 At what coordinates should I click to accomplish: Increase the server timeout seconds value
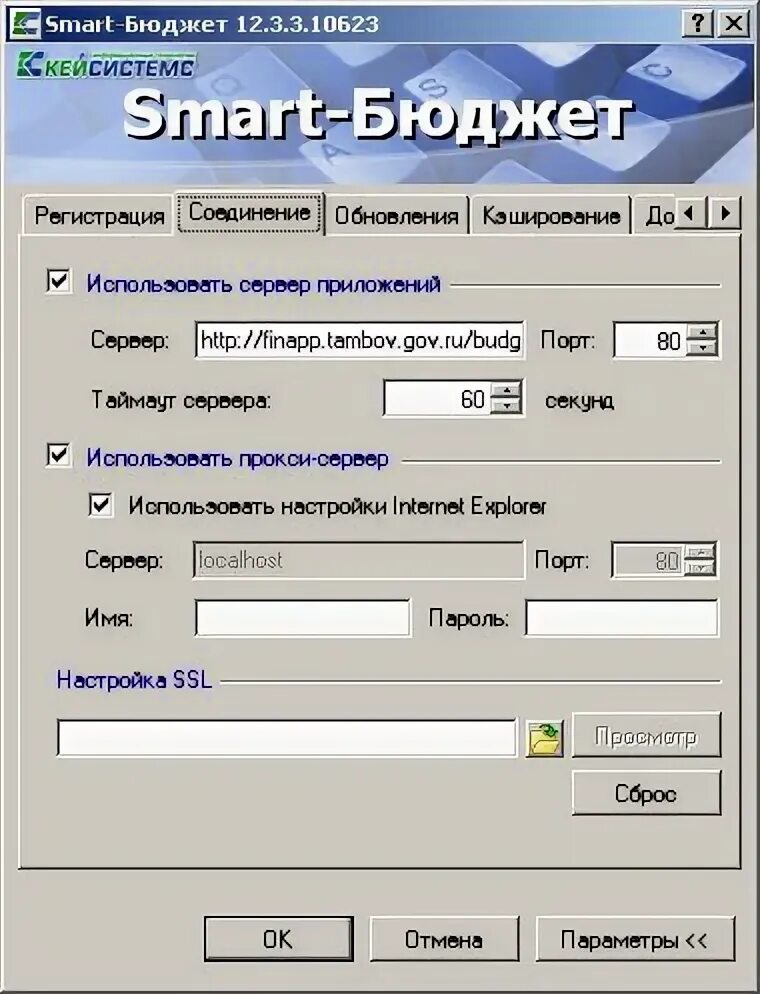pos(506,389)
